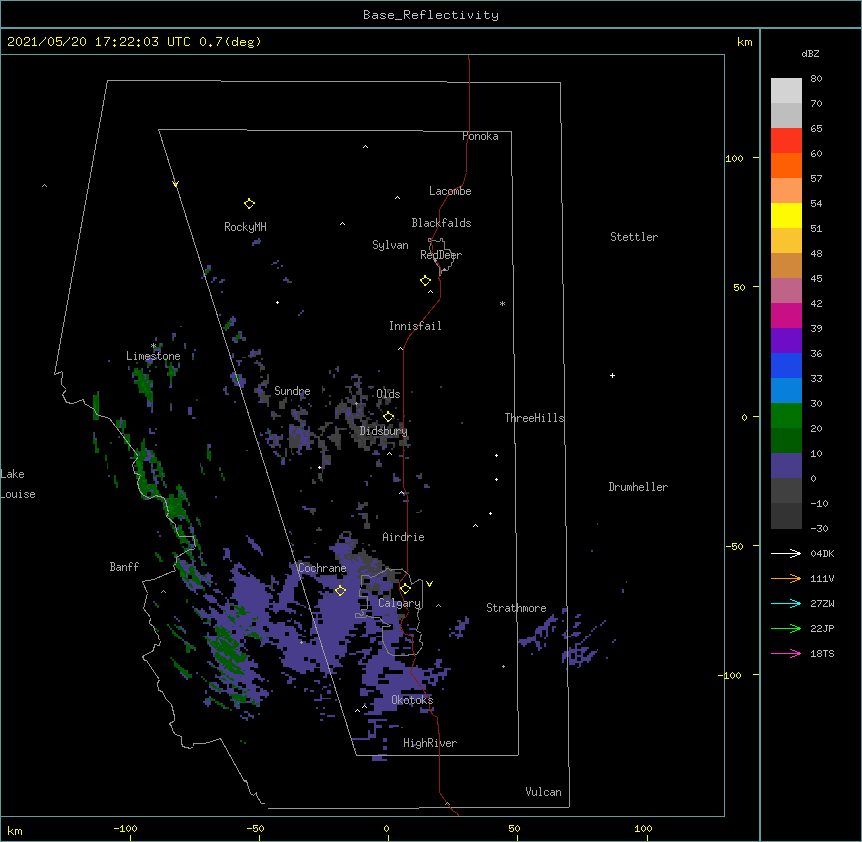
Task: Click the Didsbury label
Action: [x=384, y=431]
